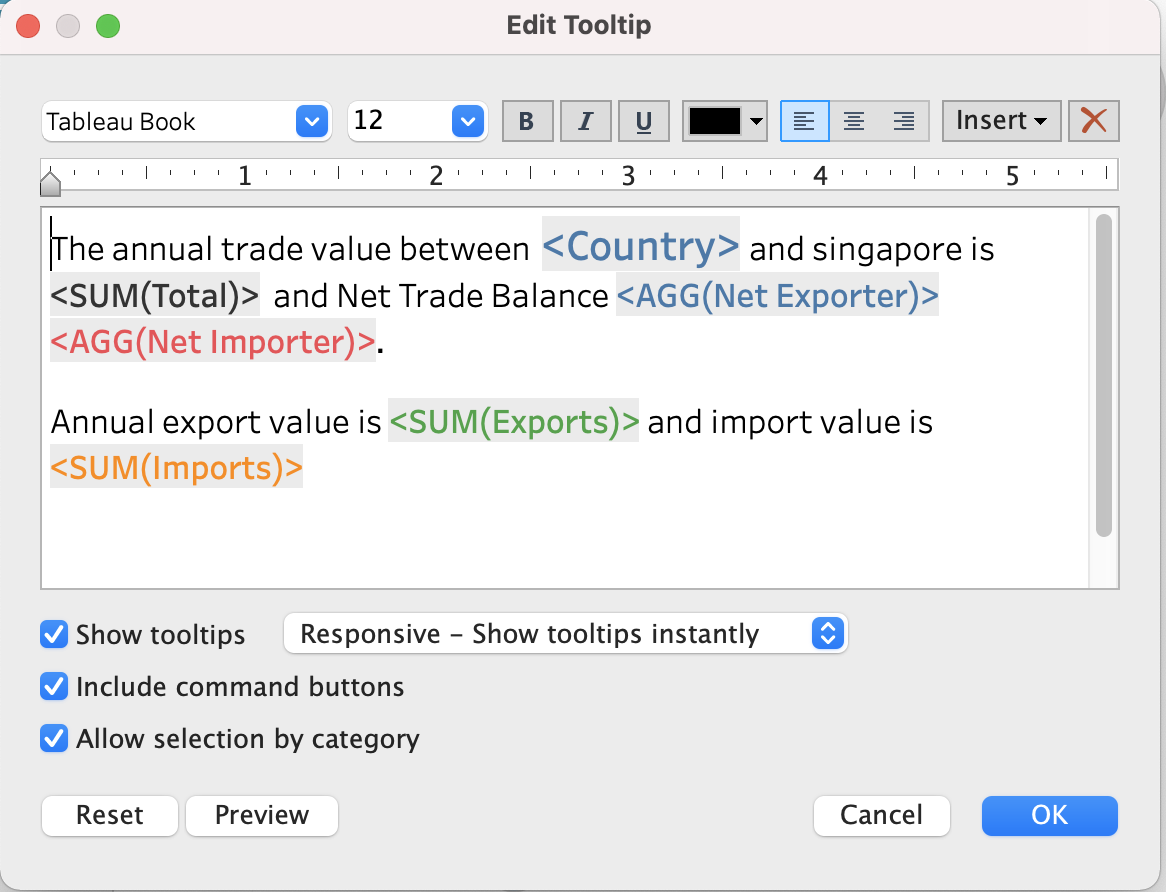Uncheck Show tooltips checkbox
The image size is (1166, 892).
(x=53, y=634)
